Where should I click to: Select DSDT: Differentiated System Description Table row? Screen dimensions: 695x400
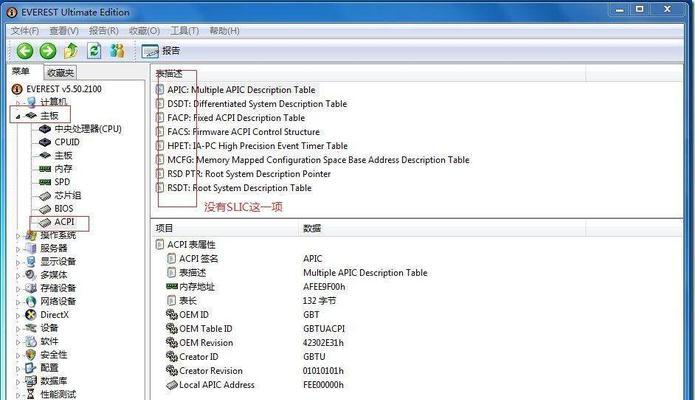click(x=251, y=104)
